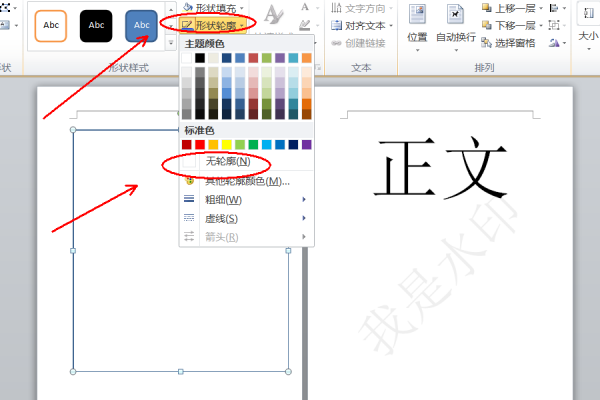Expand the 下移一层 dropdown arrow
This screenshot has width=600, height=400.
tap(541, 26)
